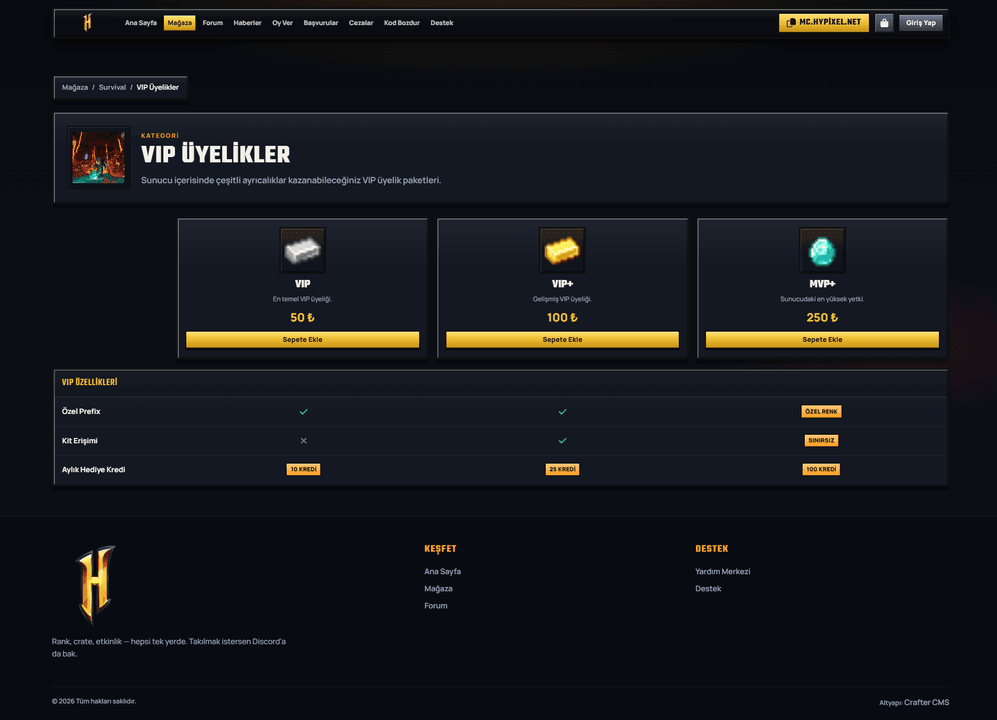Click the Özel Prefix checkmark for VIP
This screenshot has height=720, width=997.
[303, 412]
